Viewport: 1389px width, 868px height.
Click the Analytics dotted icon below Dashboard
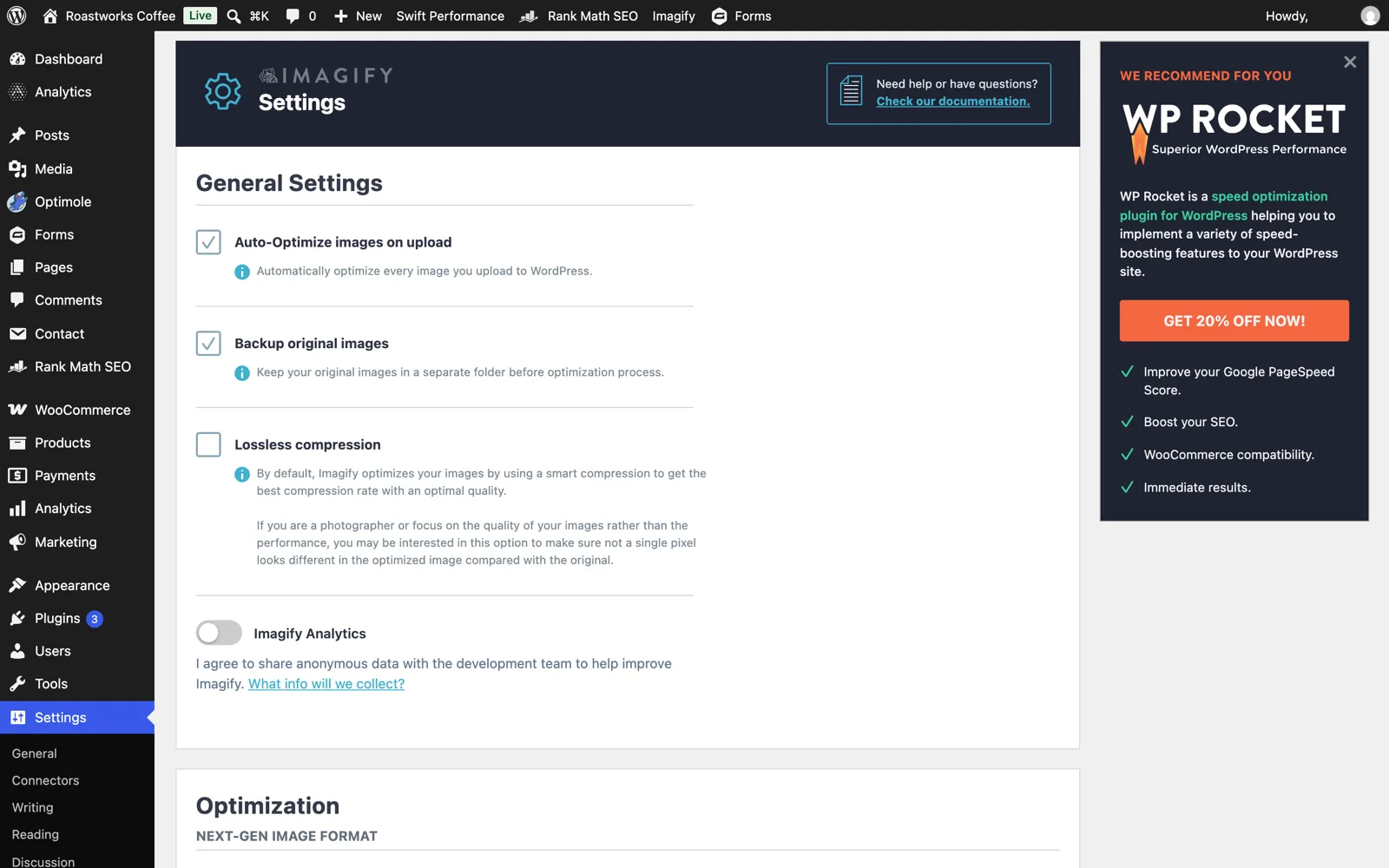(x=17, y=92)
